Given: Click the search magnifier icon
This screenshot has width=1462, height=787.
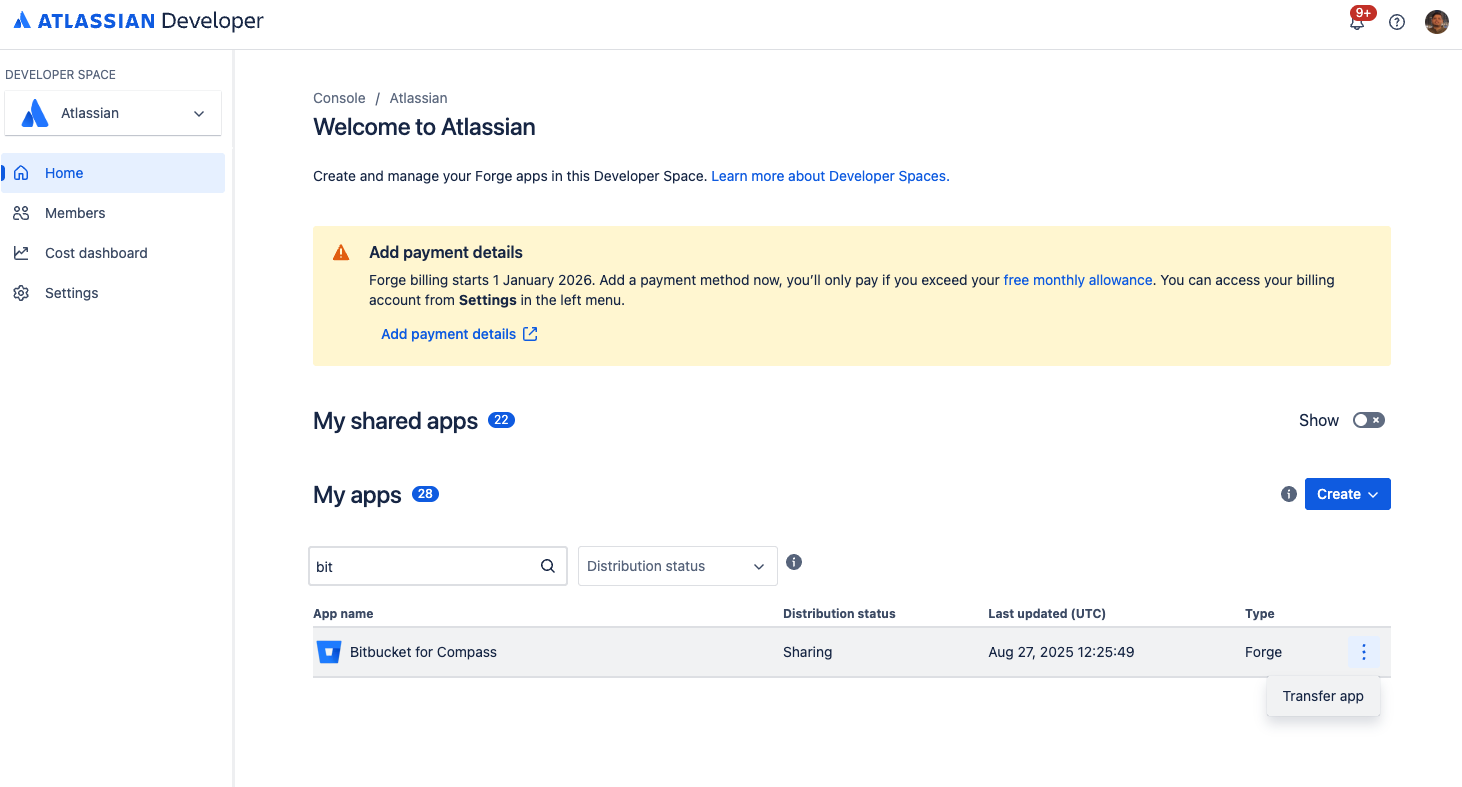Looking at the screenshot, I should pyautogui.click(x=548, y=566).
